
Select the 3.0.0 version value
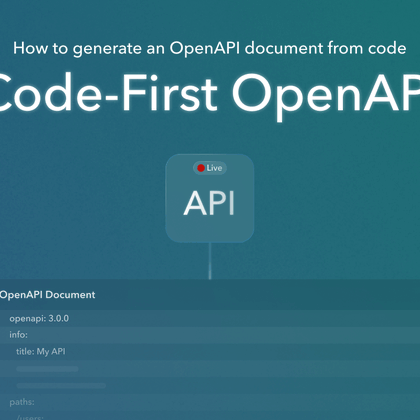(x=59, y=318)
